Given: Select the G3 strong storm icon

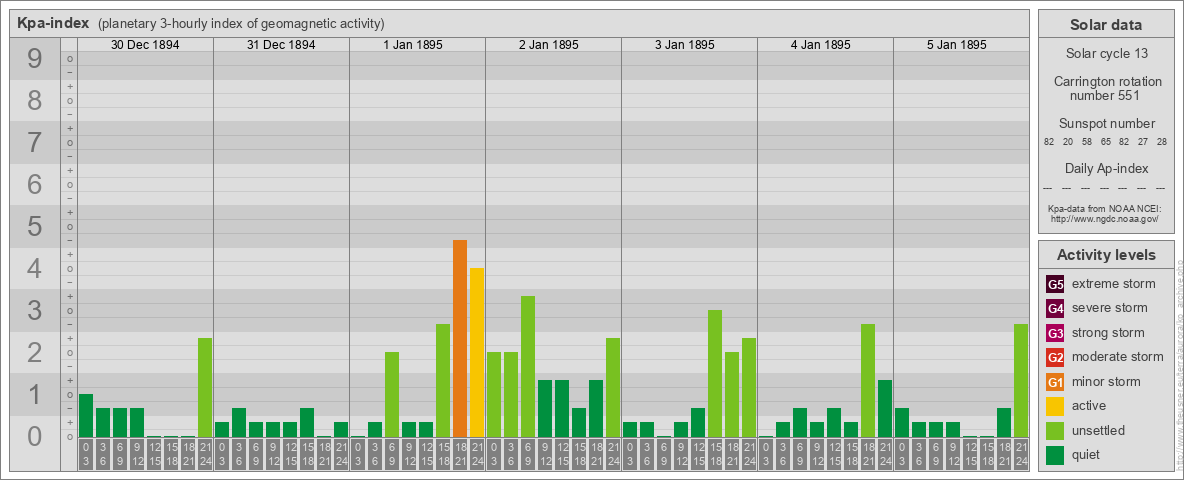Looking at the screenshot, I should click(x=1055, y=333).
